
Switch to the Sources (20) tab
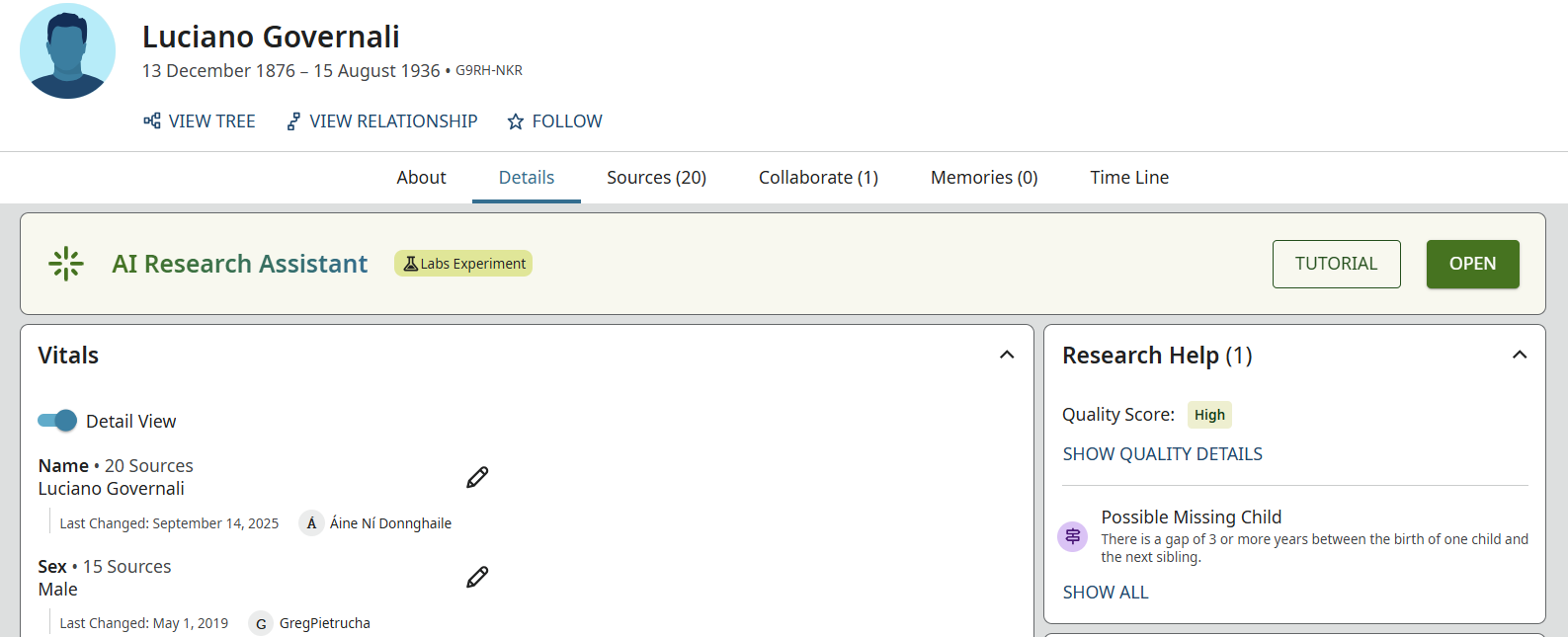pos(656,178)
